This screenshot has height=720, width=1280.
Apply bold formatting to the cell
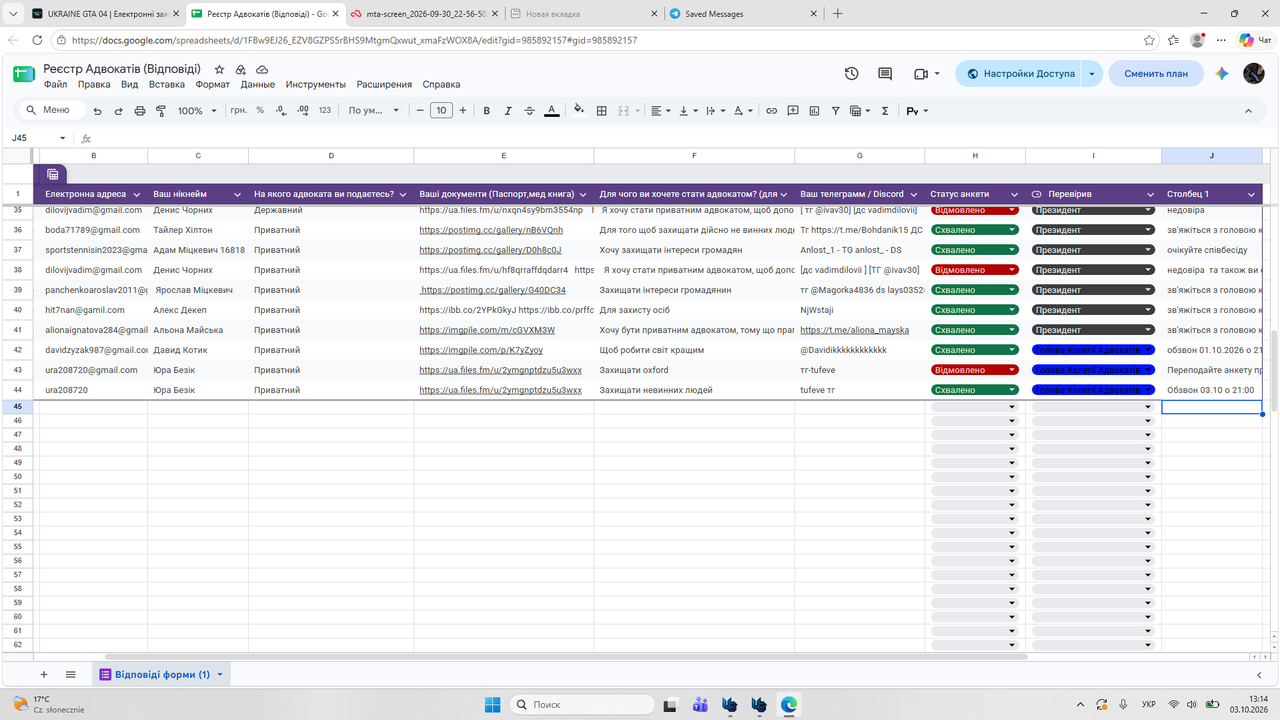(487, 111)
